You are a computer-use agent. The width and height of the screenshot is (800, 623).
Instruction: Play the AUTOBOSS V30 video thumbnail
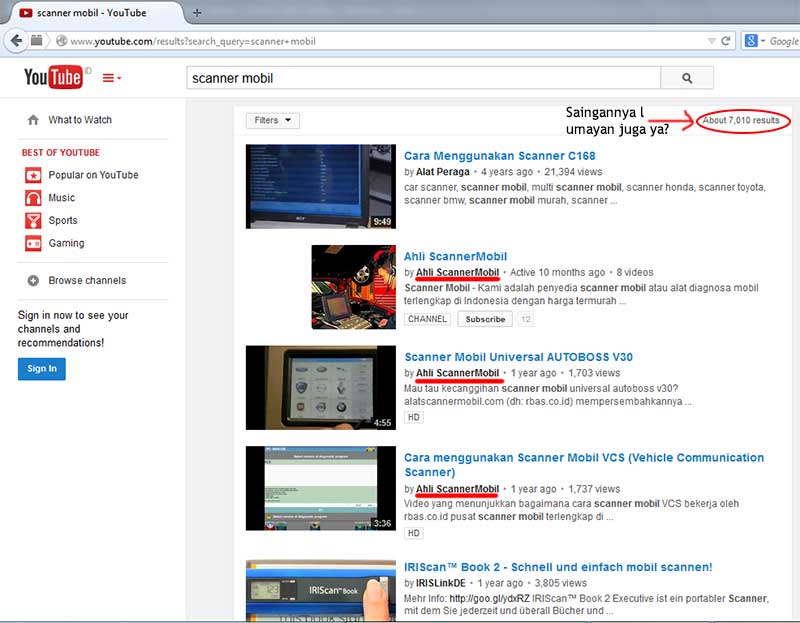coord(321,388)
